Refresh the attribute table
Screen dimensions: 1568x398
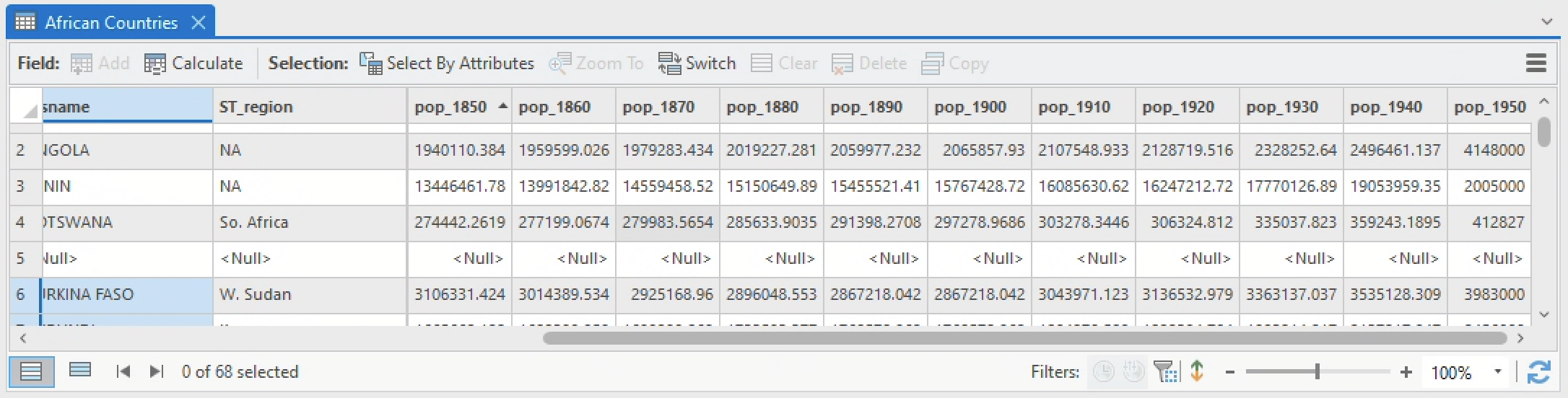click(x=1538, y=372)
